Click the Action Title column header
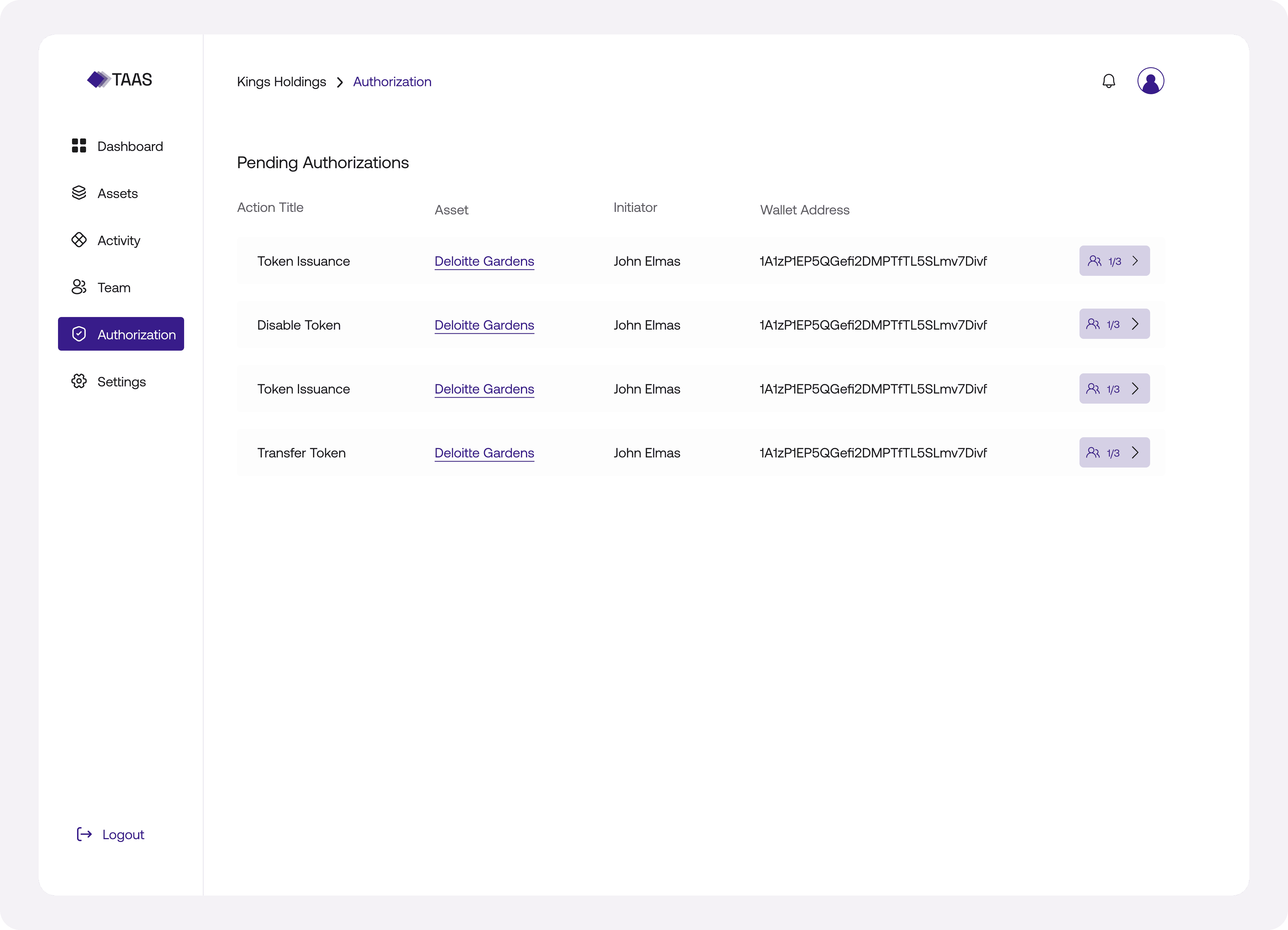Viewport: 1288px width, 930px height. point(270,207)
